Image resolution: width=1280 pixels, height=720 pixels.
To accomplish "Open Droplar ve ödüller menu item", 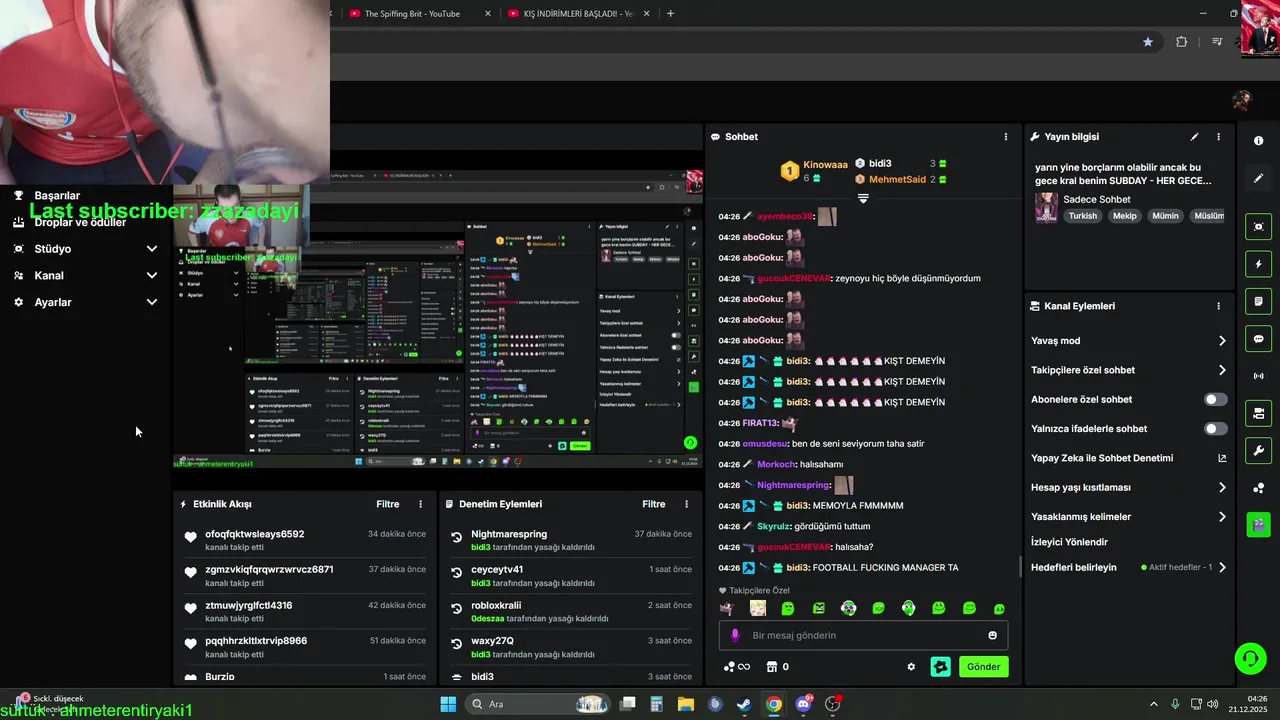I will coord(80,222).
